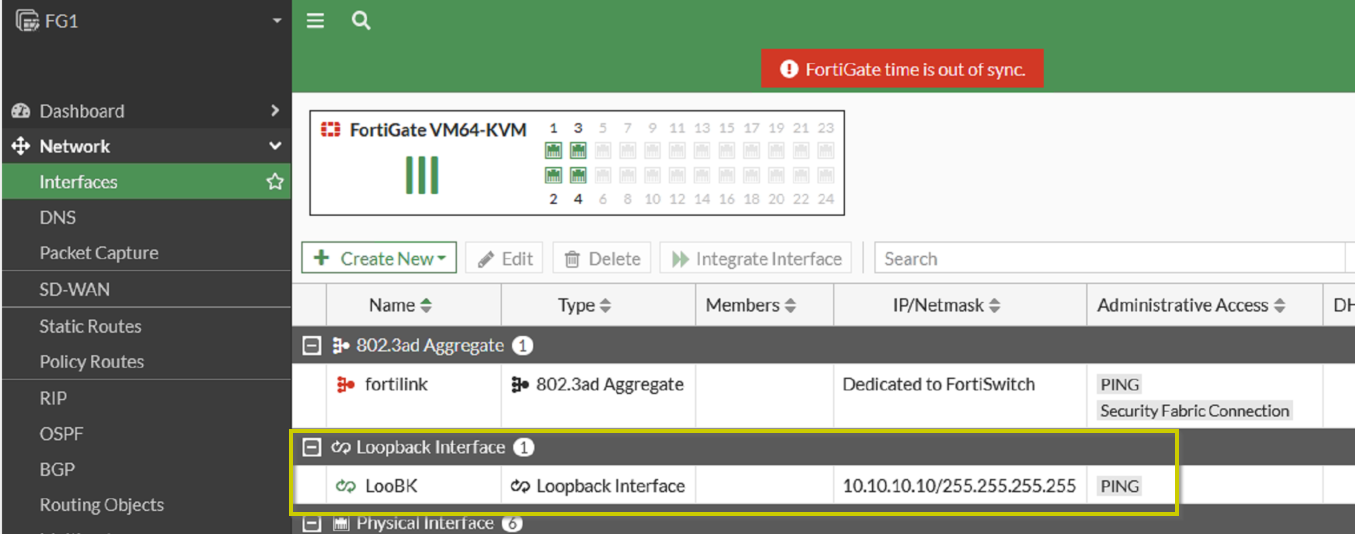This screenshot has width=1355, height=534.
Task: Focus the interface Search field
Action: click(x=1110, y=258)
